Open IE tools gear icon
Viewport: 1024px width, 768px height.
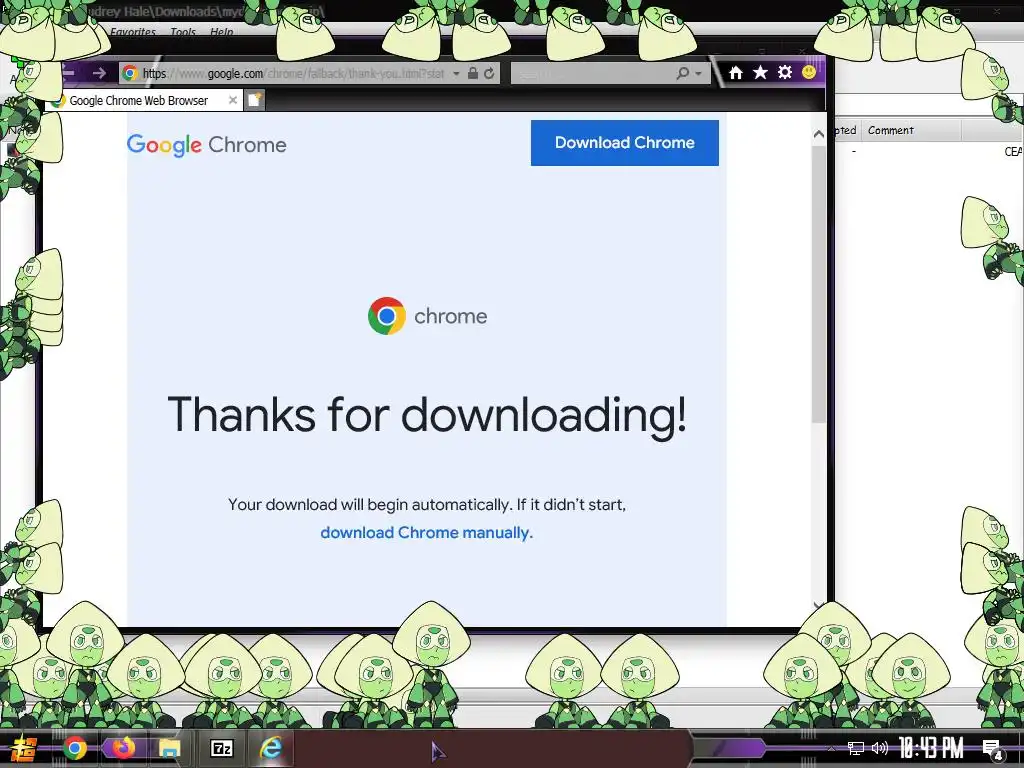785,72
